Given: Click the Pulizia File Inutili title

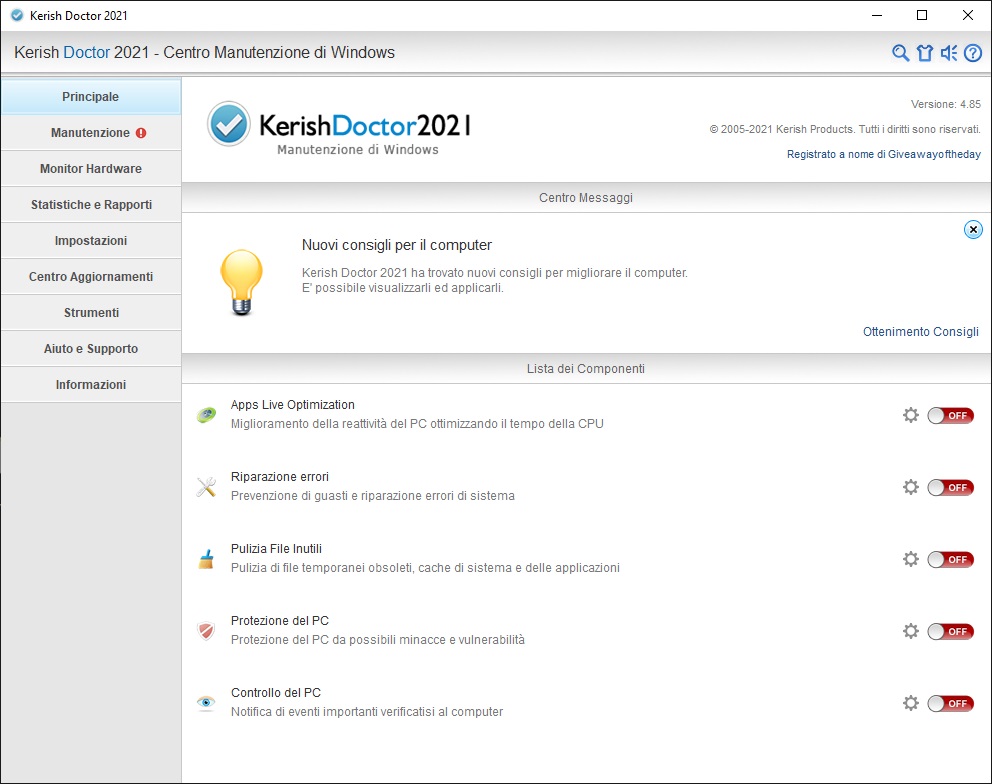Looking at the screenshot, I should 276,549.
